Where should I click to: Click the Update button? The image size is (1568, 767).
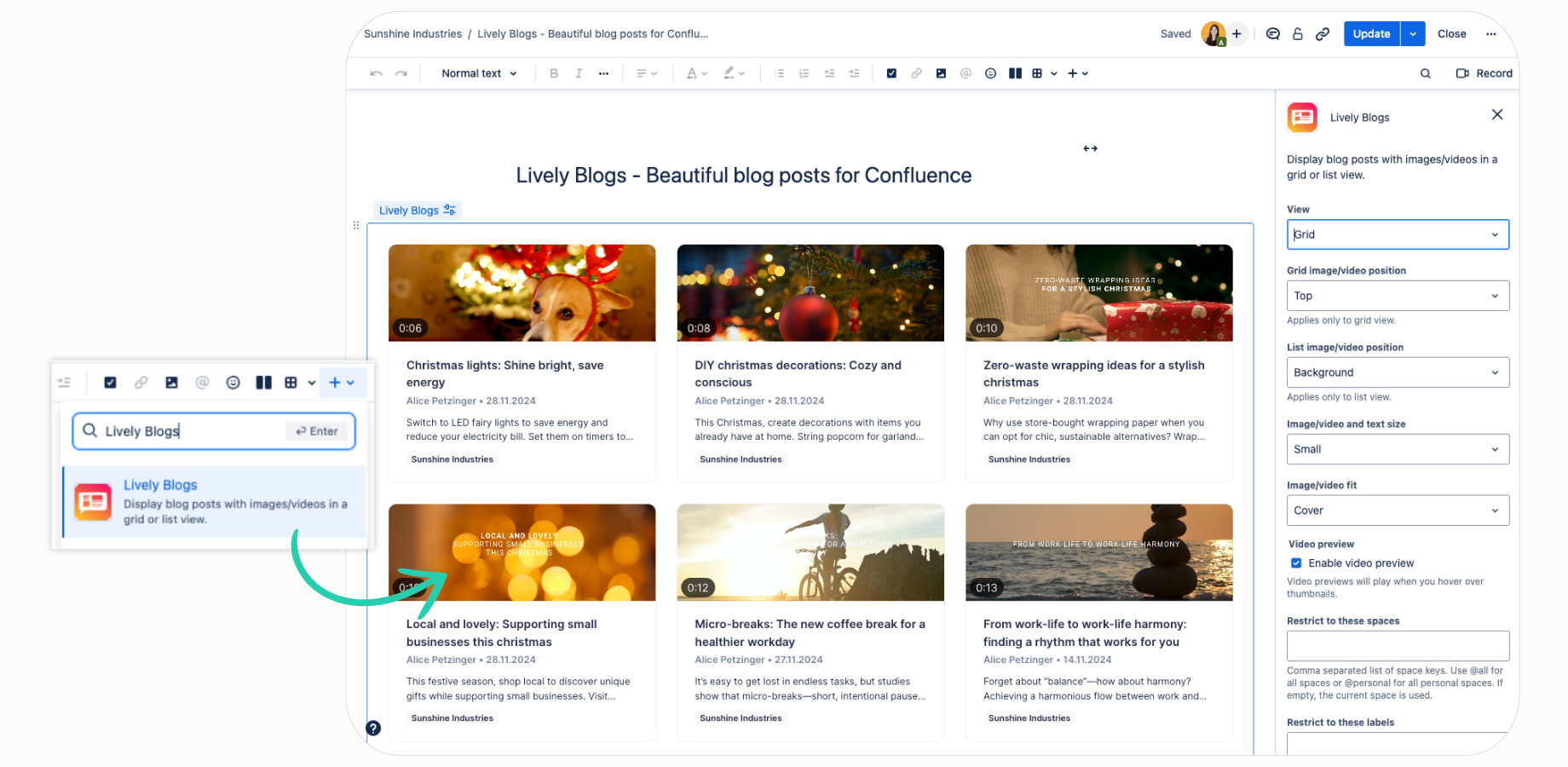pyautogui.click(x=1371, y=34)
